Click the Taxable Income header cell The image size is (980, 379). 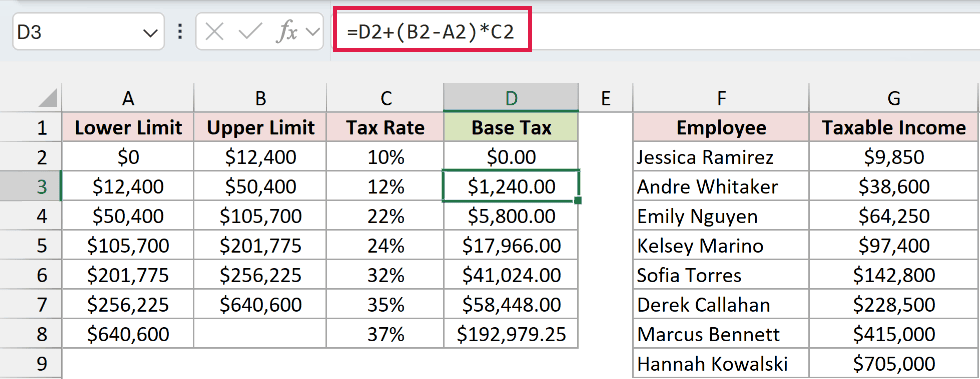pos(894,128)
